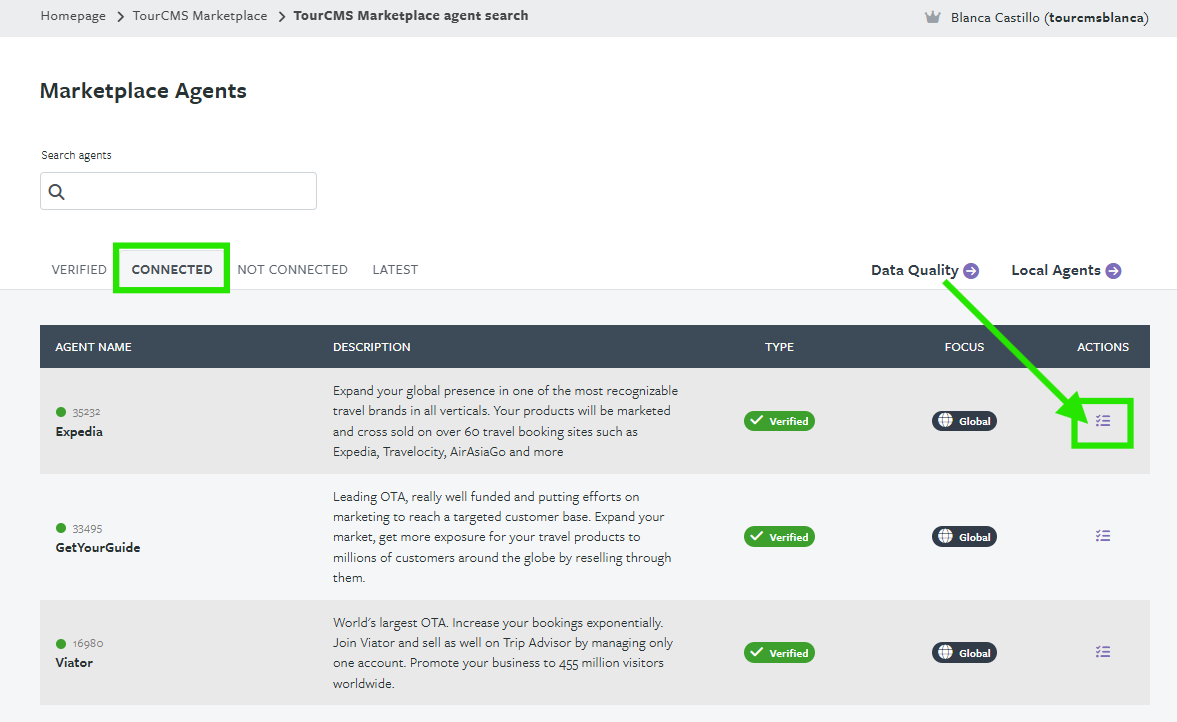
Task: Click agent ID 35232
Action: 86,412
